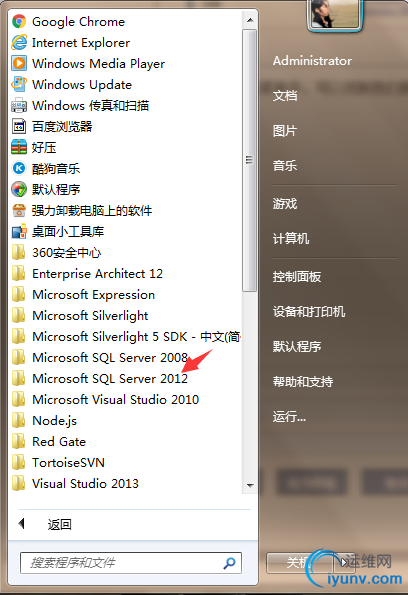Screen dimensions: 408x595
Task: Click Visual Studio 2013 folder icon
Action: point(19,483)
